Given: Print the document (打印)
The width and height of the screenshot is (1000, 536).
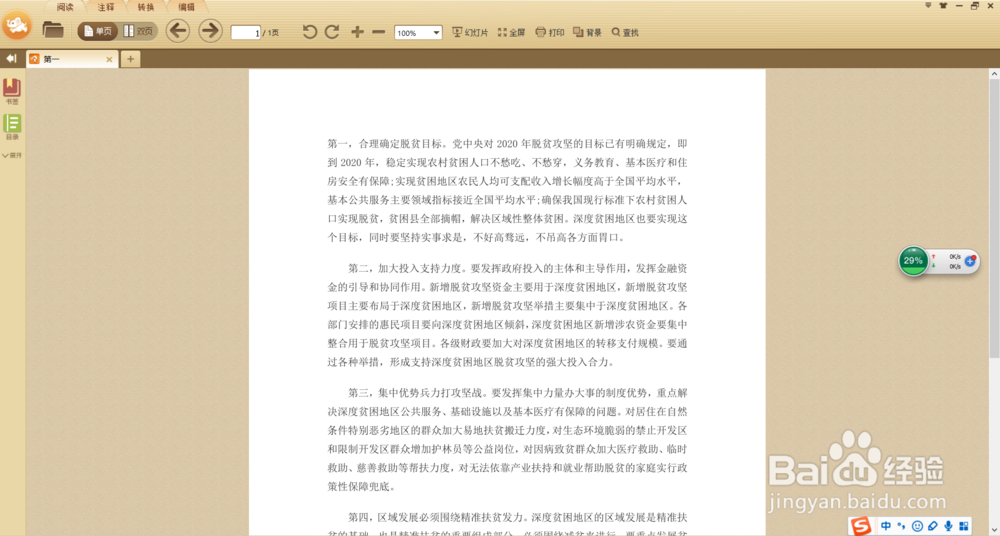Looking at the screenshot, I should click(x=550, y=33).
